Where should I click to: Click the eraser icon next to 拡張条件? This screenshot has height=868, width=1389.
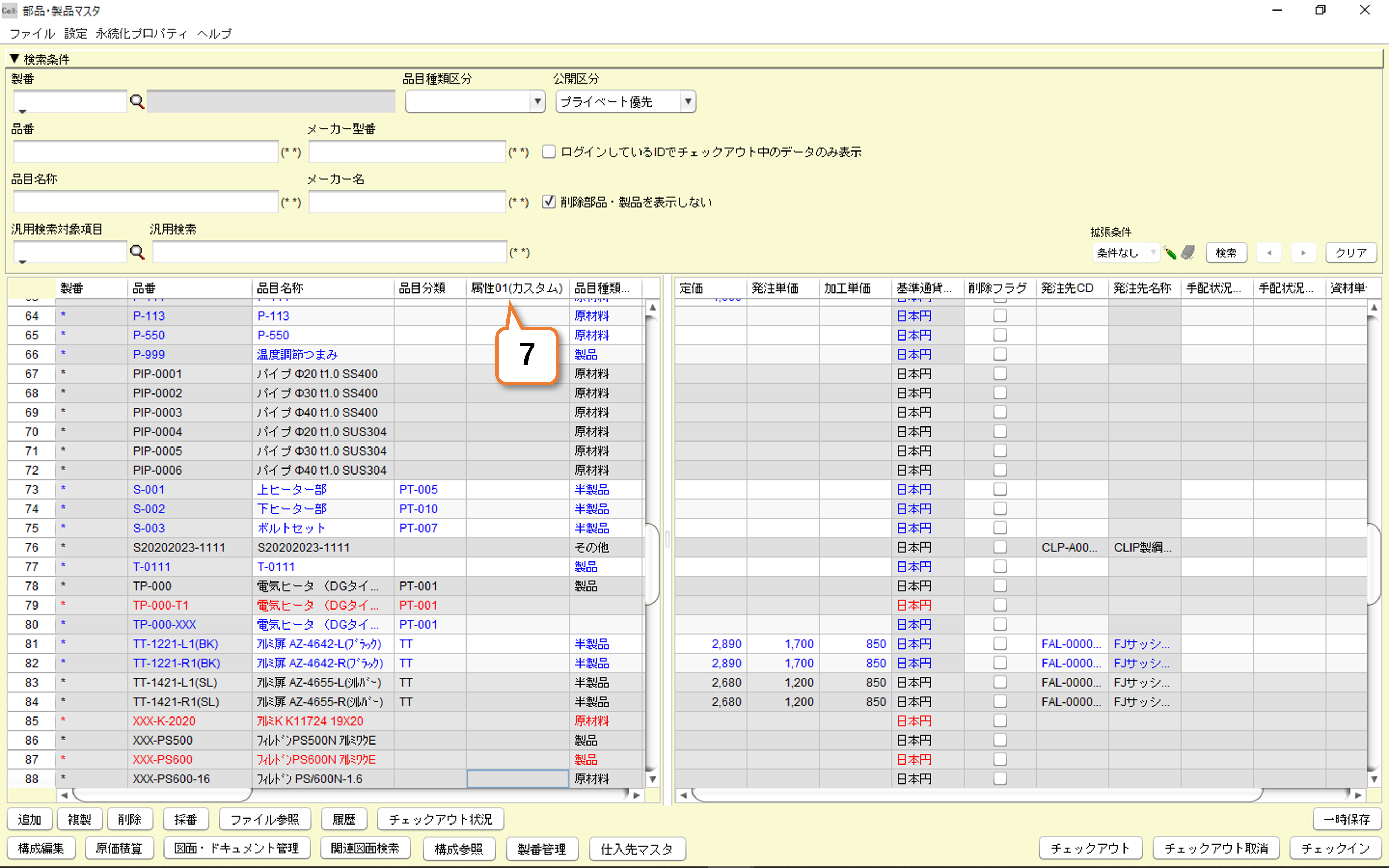point(1188,252)
